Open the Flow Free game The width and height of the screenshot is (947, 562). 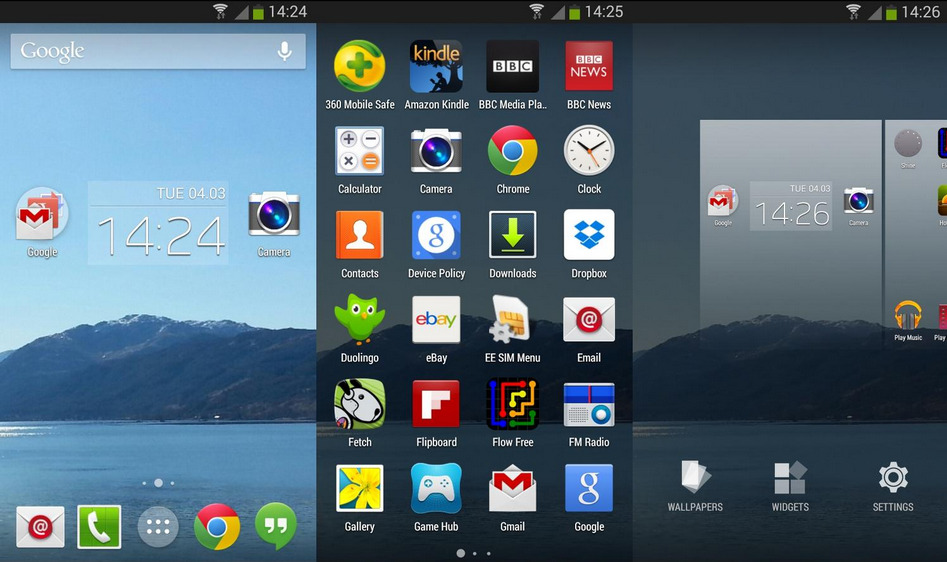pyautogui.click(x=512, y=404)
